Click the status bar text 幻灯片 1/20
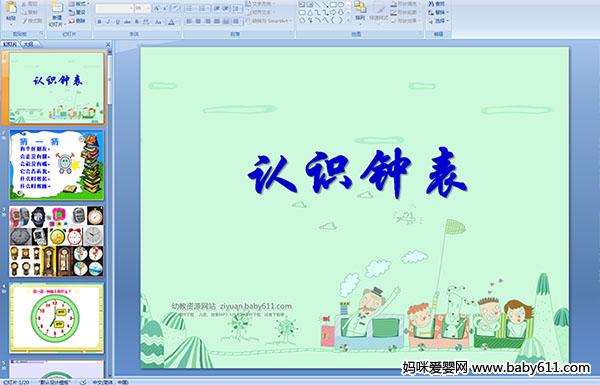600x385 pixels. point(16,382)
